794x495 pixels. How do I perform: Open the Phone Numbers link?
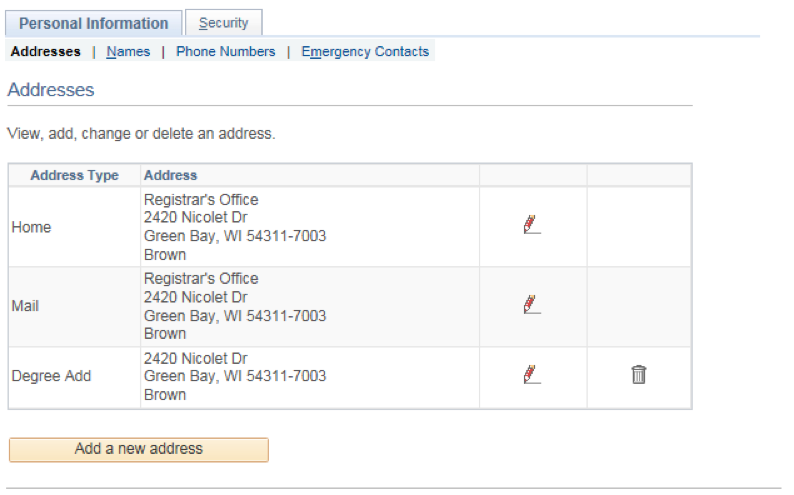[x=225, y=52]
